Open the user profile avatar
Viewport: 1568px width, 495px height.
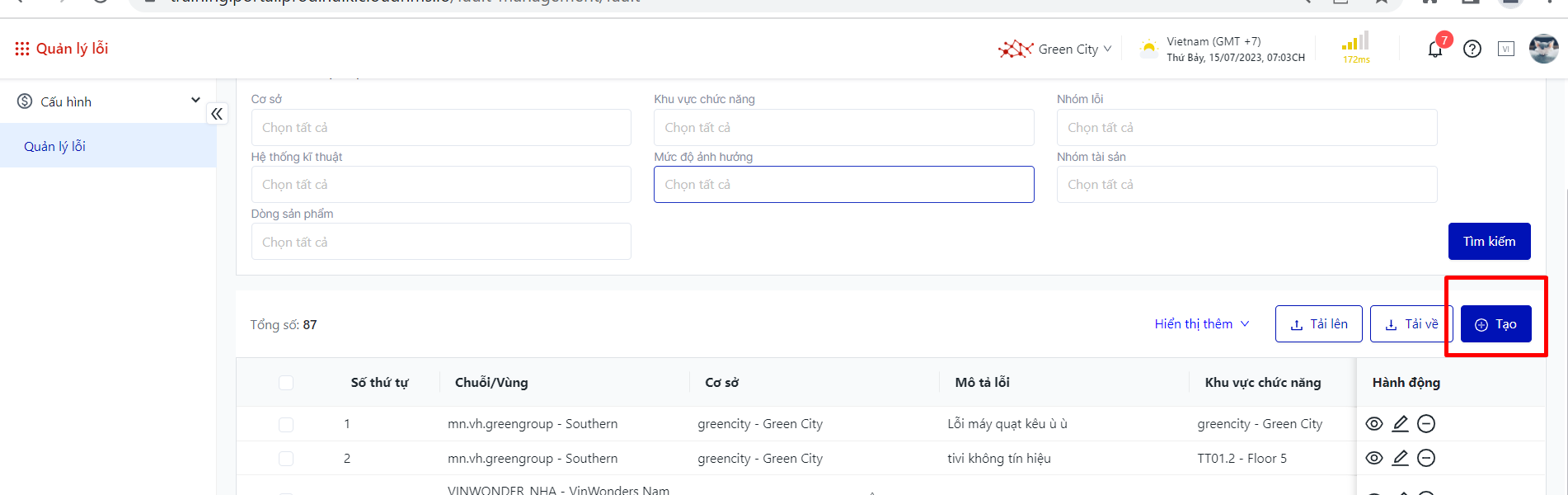1543,49
